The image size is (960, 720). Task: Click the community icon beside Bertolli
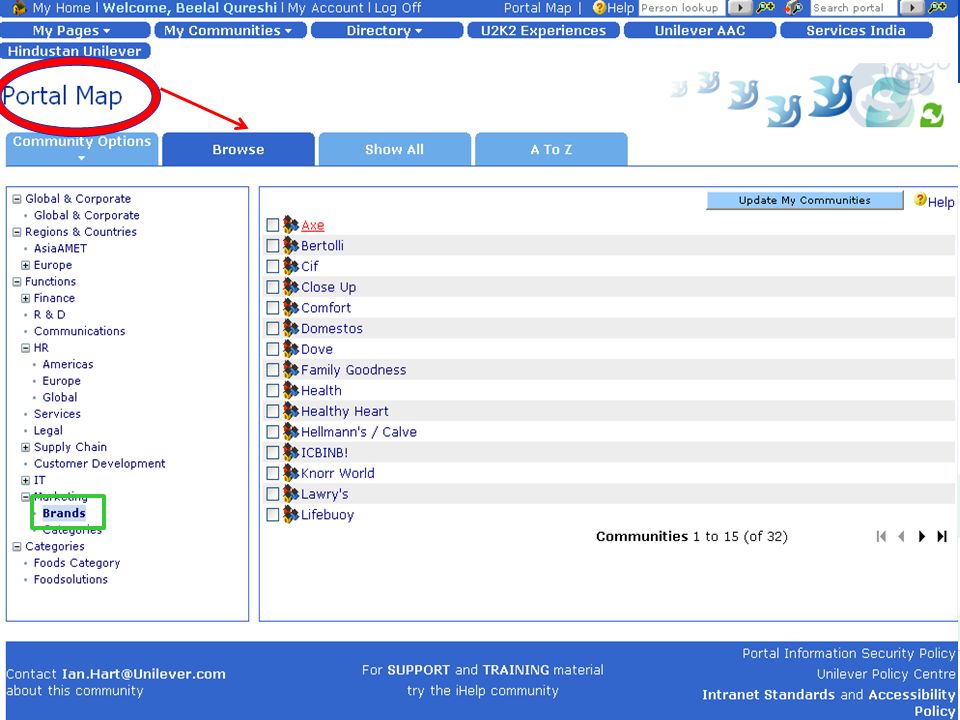(x=290, y=246)
